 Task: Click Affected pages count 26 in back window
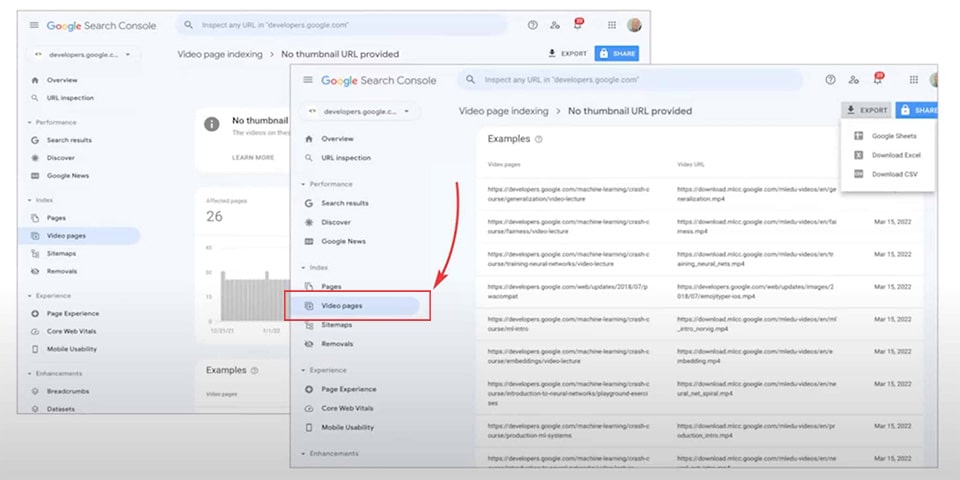(x=214, y=216)
